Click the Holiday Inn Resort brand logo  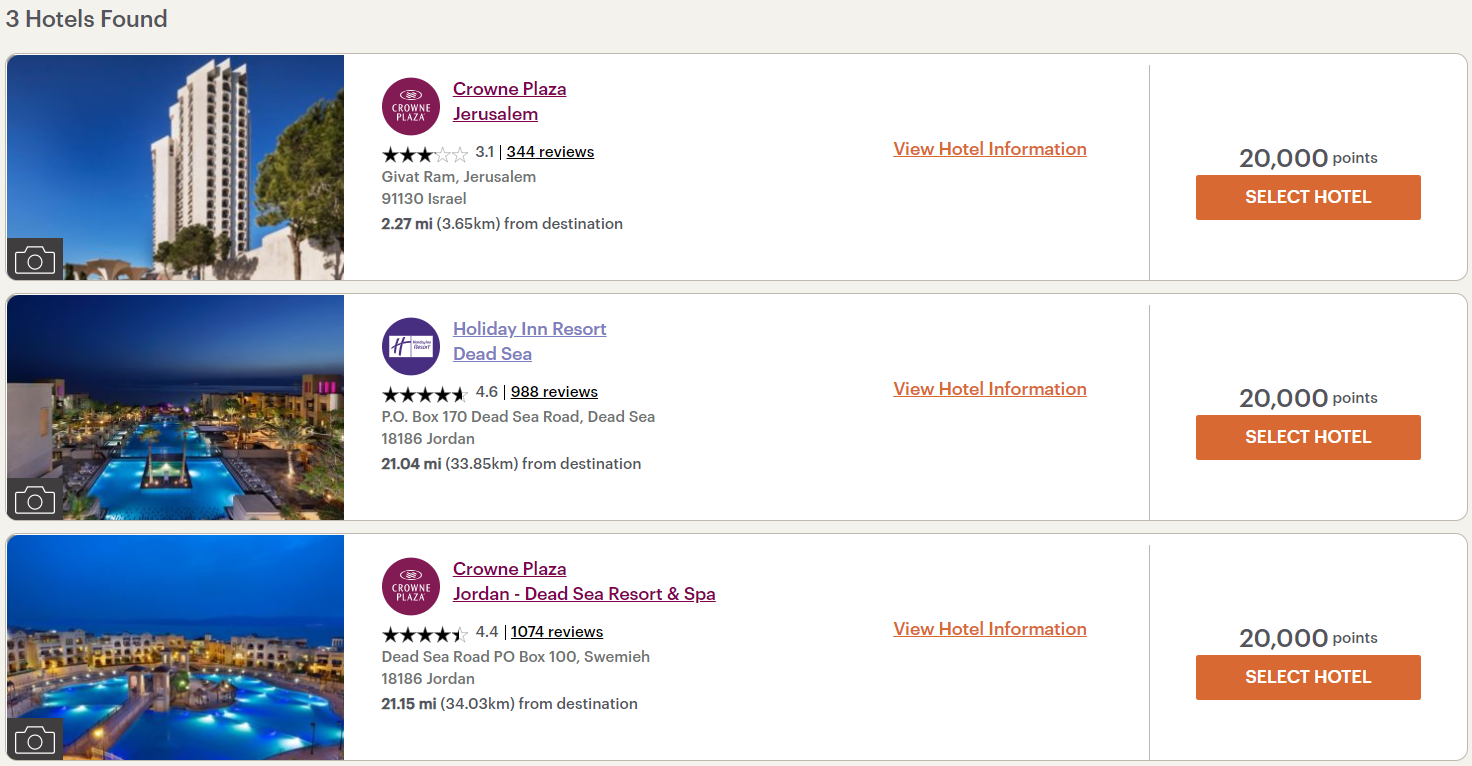pyautogui.click(x=411, y=346)
